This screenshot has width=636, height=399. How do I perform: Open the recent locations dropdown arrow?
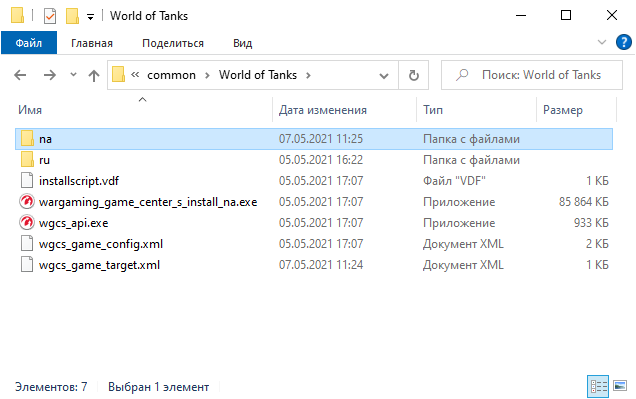[73, 75]
